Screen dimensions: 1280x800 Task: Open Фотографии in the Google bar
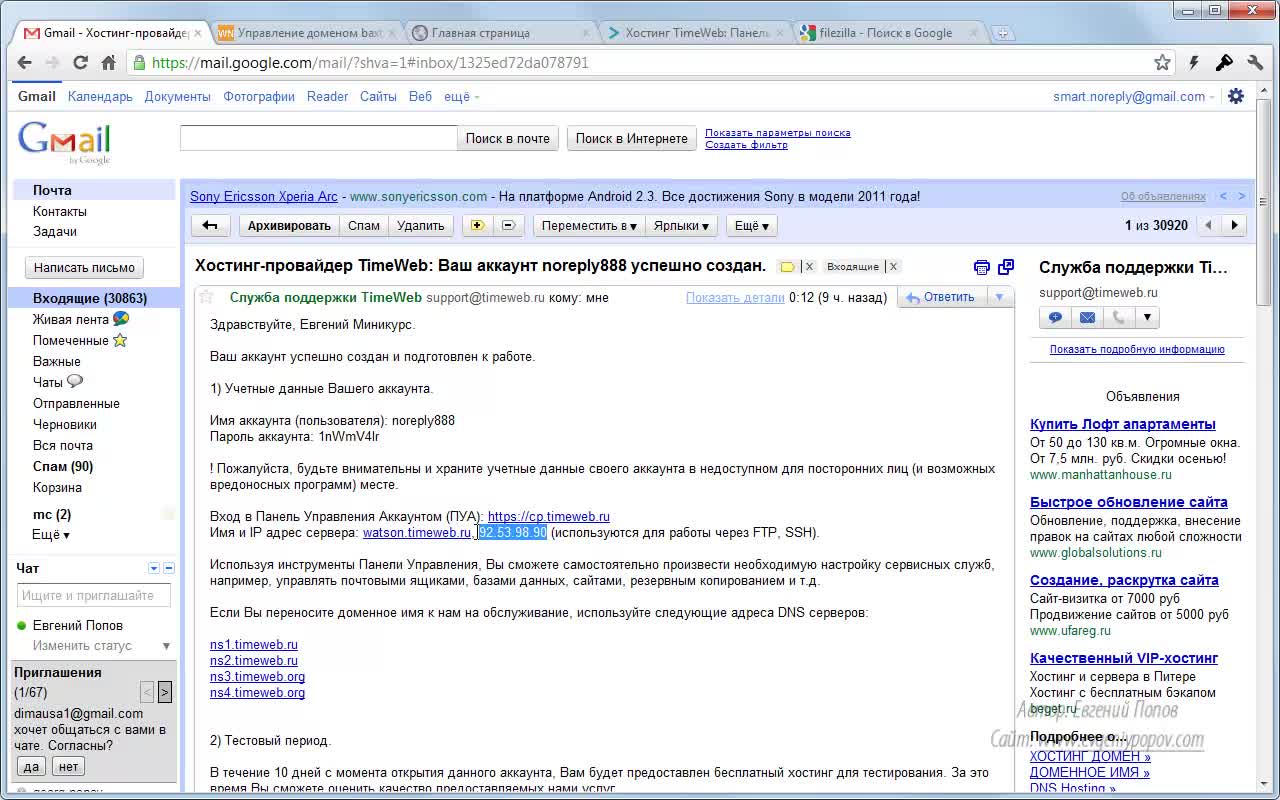tap(259, 97)
